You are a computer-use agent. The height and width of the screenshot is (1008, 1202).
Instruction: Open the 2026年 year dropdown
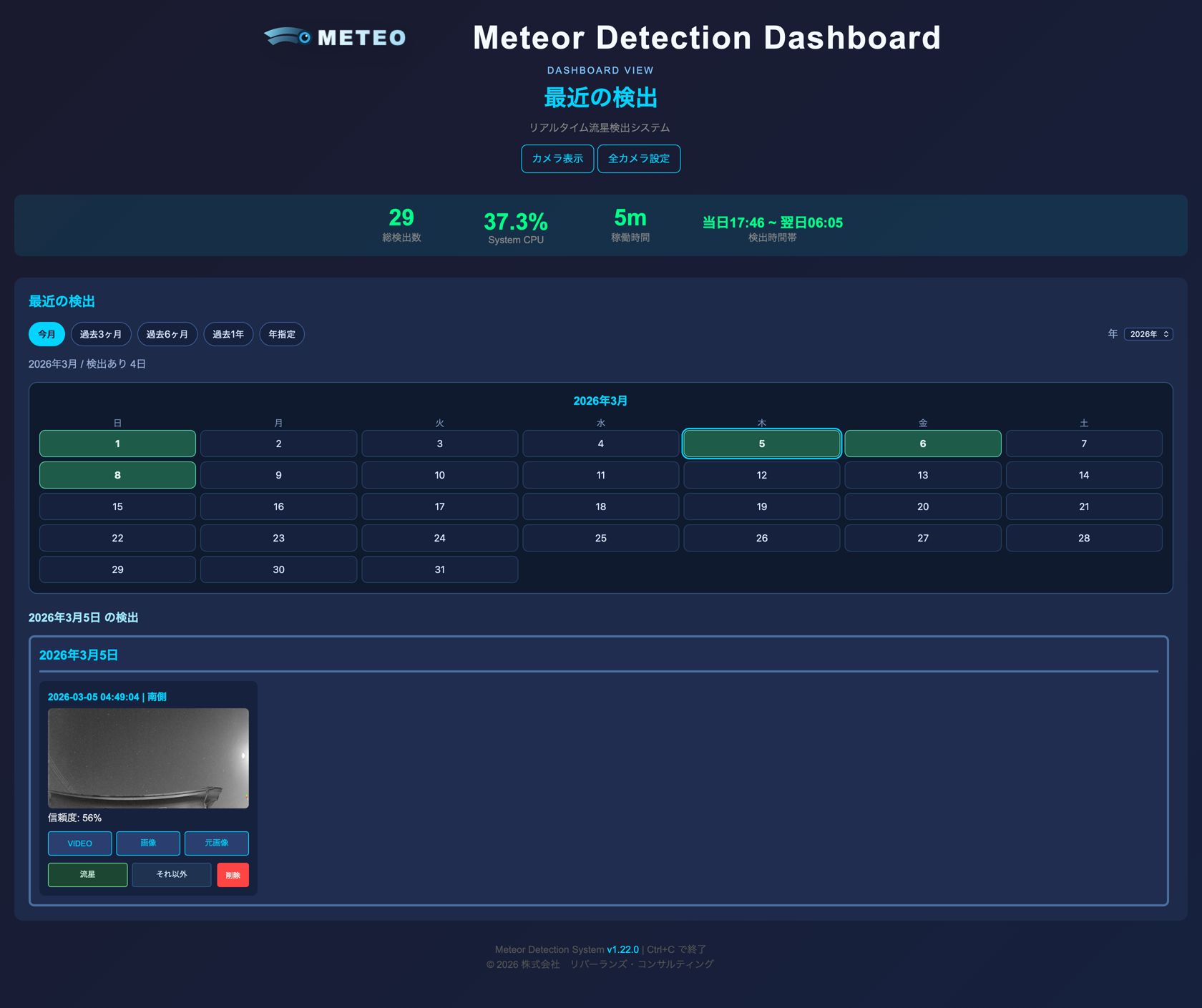[1148, 334]
